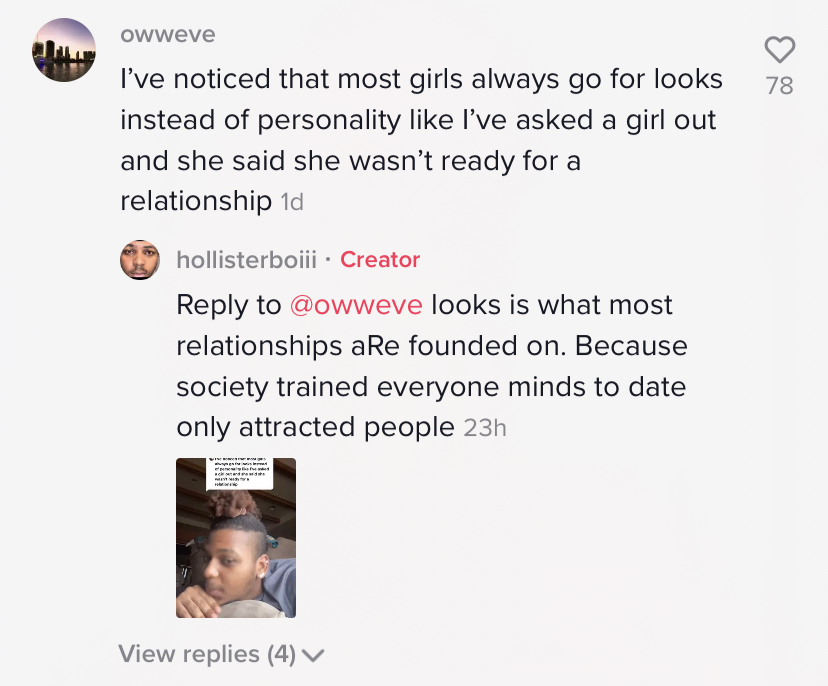Click View replies (4)
This screenshot has height=686, width=828.
pos(221,654)
